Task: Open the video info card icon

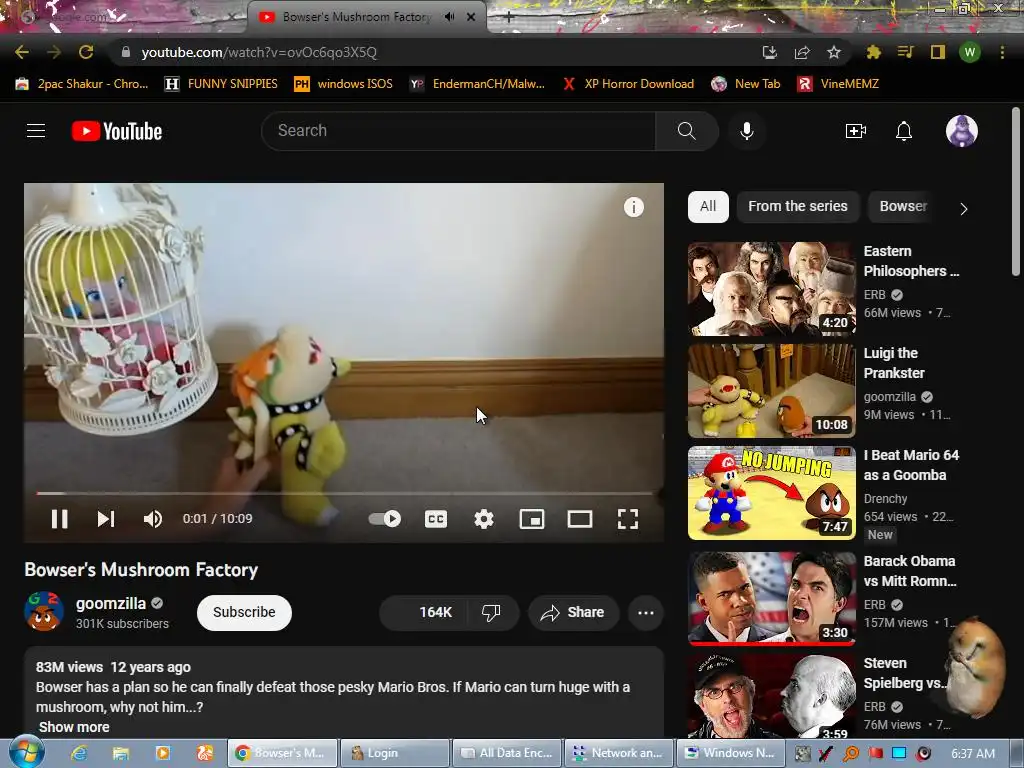Action: 633,207
